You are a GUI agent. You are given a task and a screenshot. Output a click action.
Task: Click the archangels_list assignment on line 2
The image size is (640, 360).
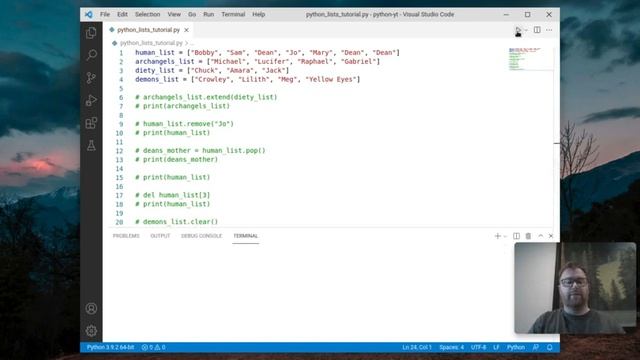[258, 62]
